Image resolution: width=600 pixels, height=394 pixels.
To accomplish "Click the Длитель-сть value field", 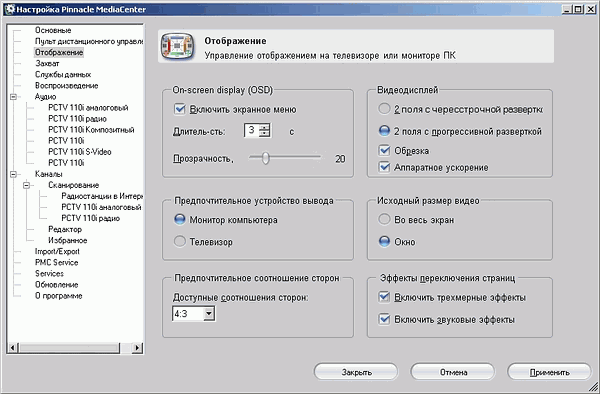I will tap(252, 131).
